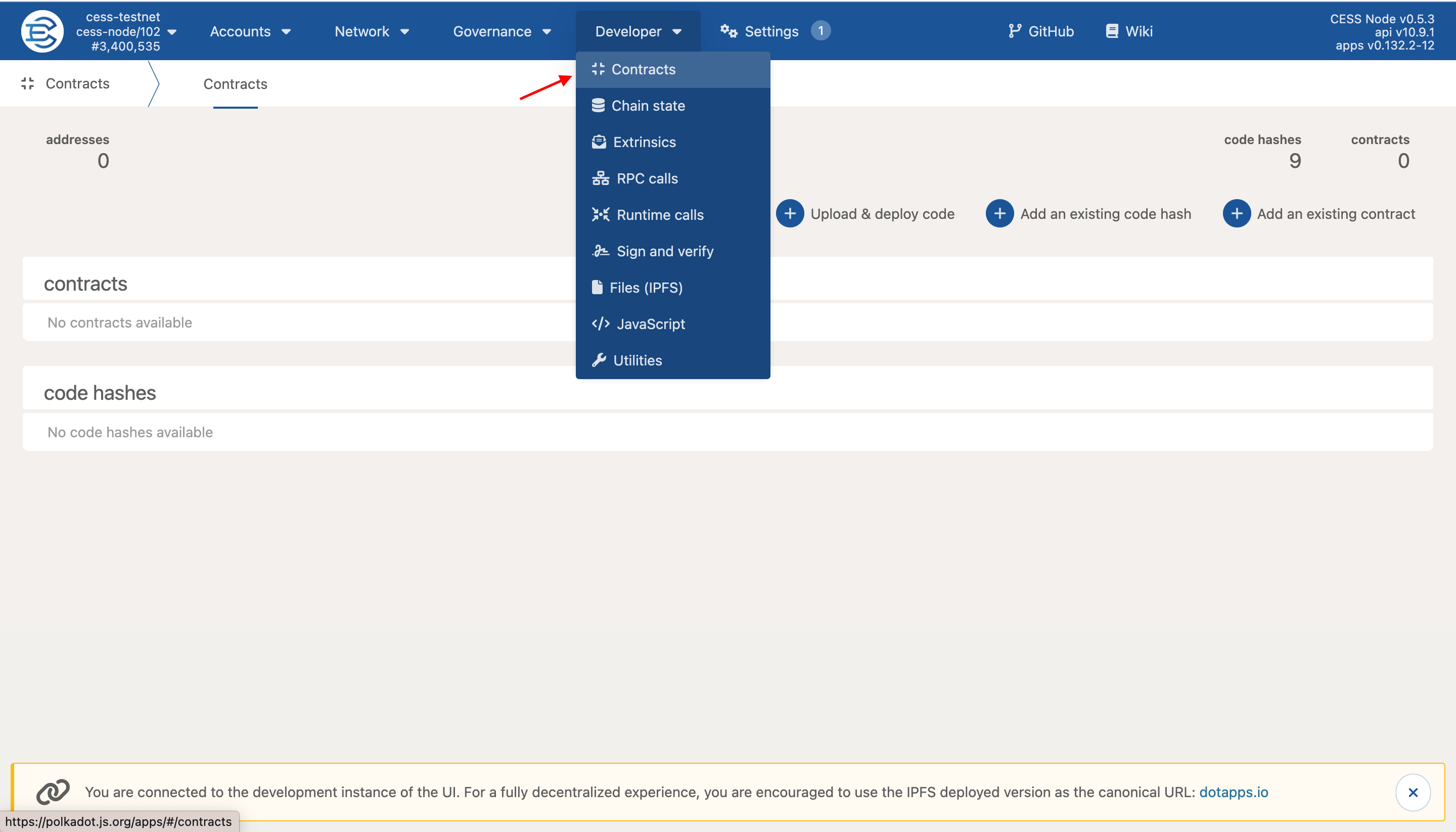Click the Chain state database icon

tap(598, 106)
